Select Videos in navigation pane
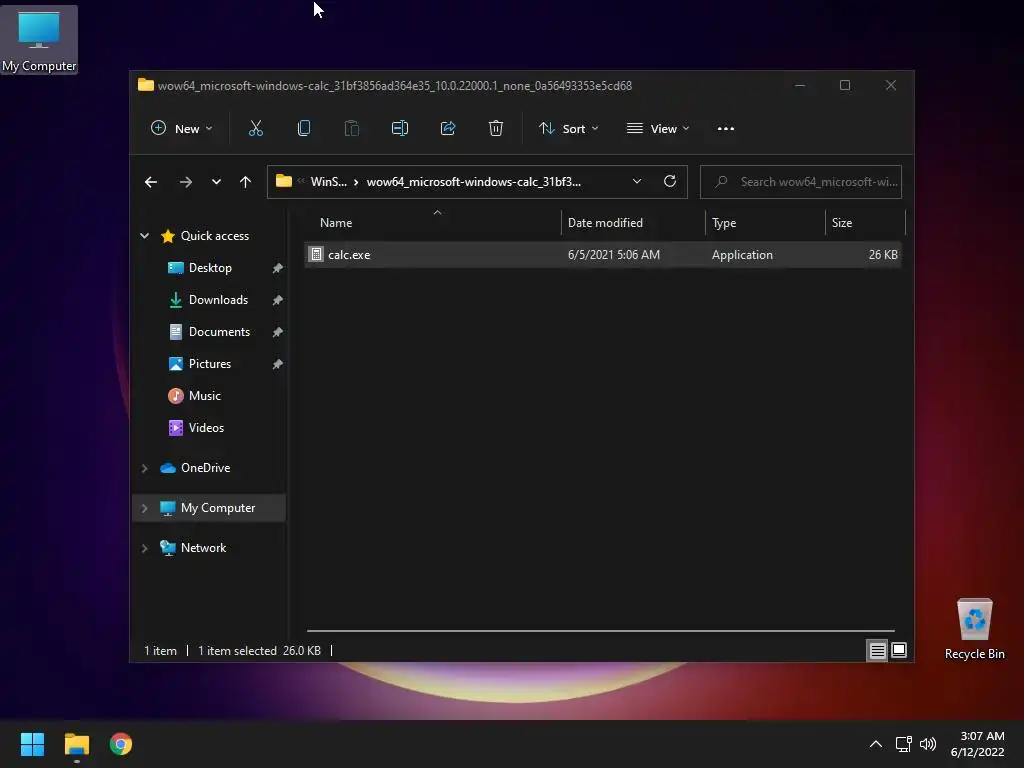Image resolution: width=1024 pixels, height=768 pixels. (x=206, y=428)
